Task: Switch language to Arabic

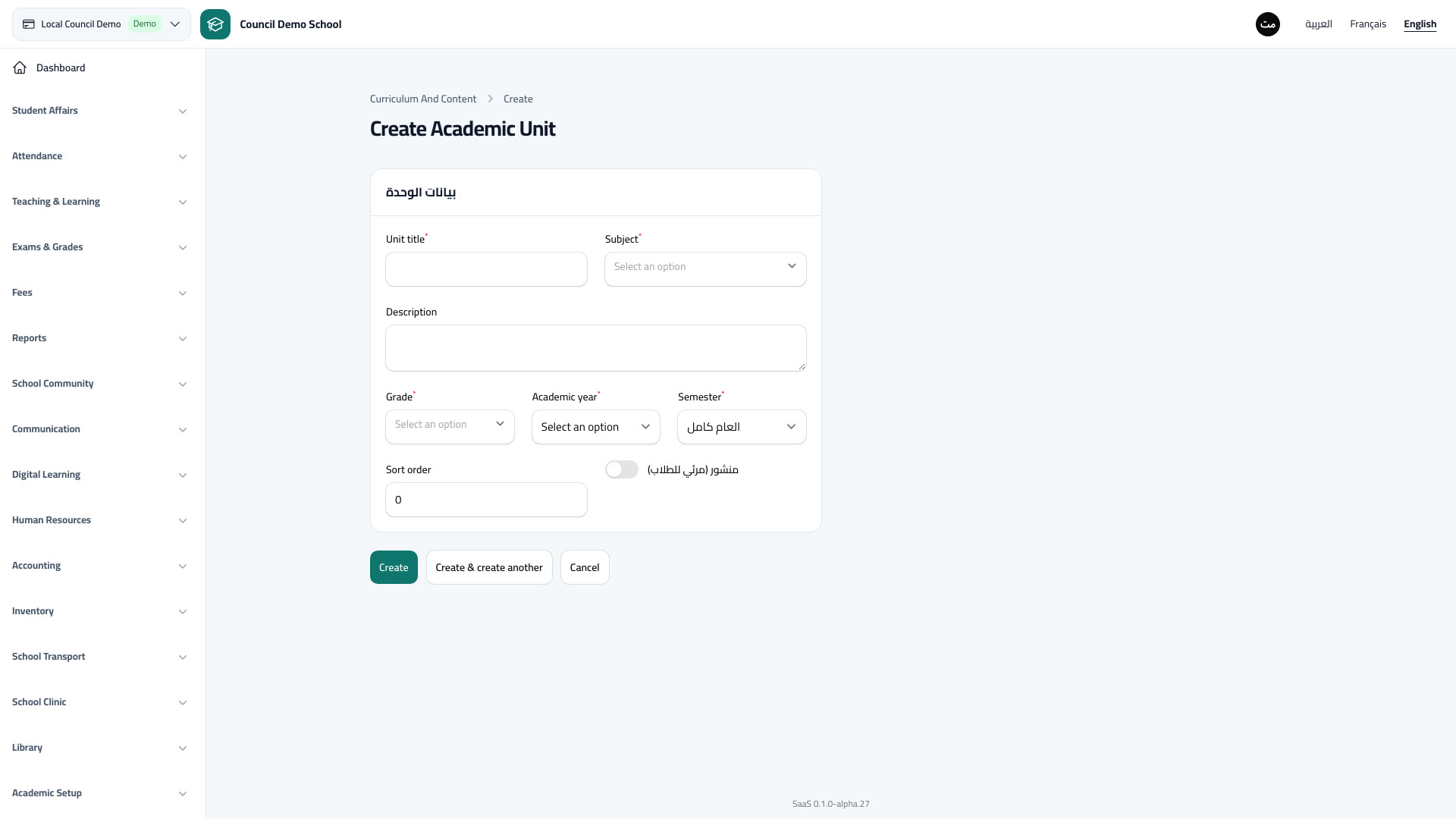Action: [1319, 24]
